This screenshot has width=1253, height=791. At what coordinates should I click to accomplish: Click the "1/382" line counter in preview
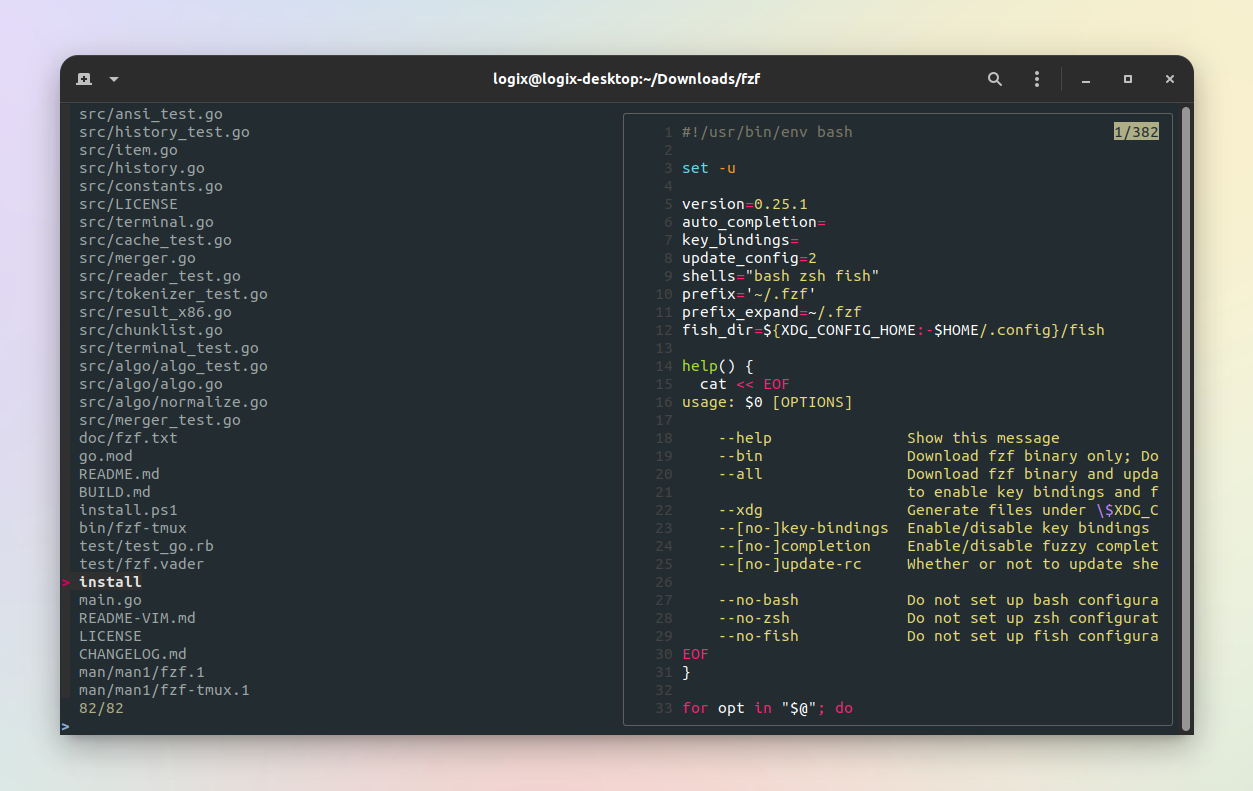coord(1136,131)
